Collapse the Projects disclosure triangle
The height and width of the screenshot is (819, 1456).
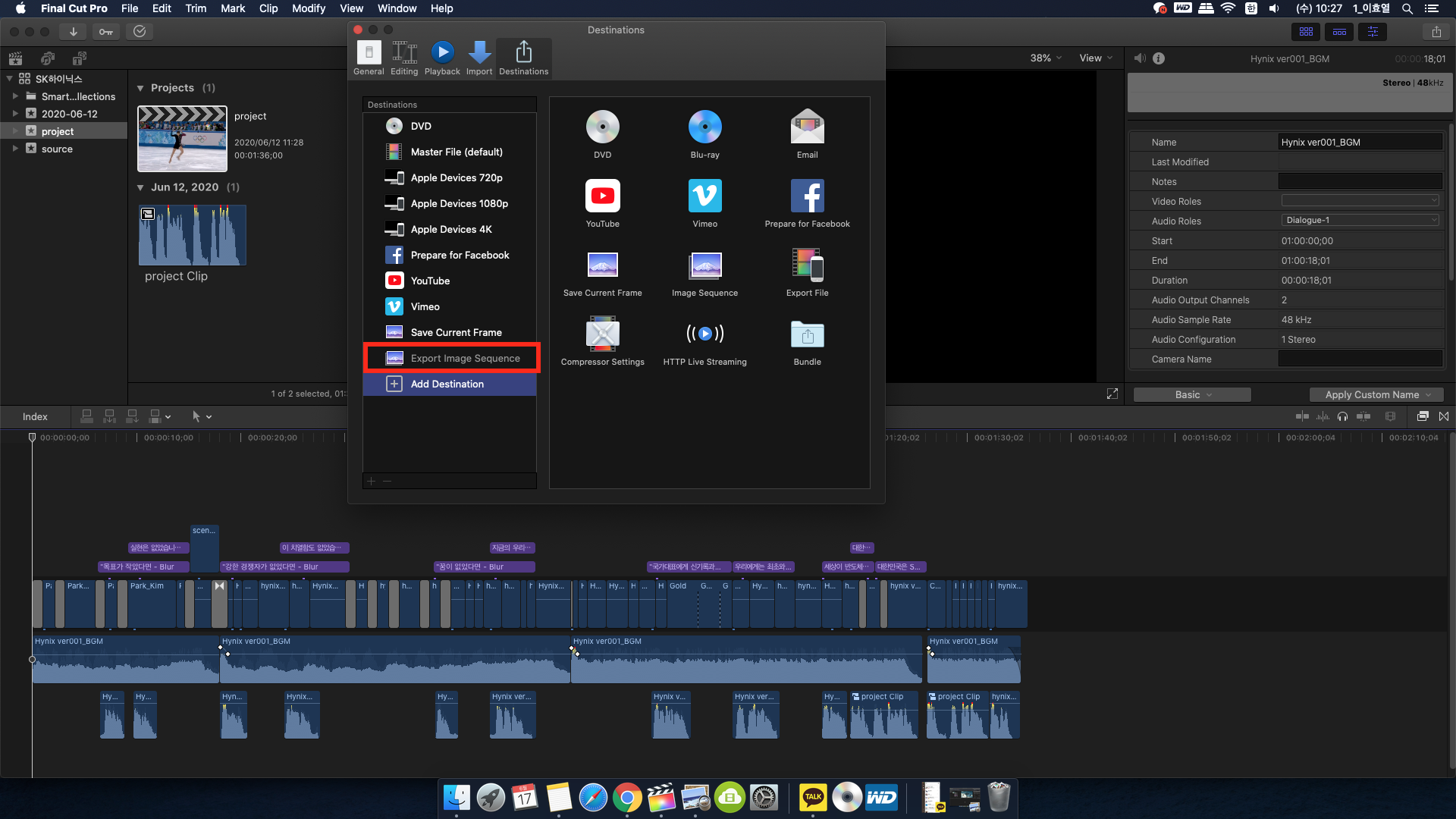point(140,88)
